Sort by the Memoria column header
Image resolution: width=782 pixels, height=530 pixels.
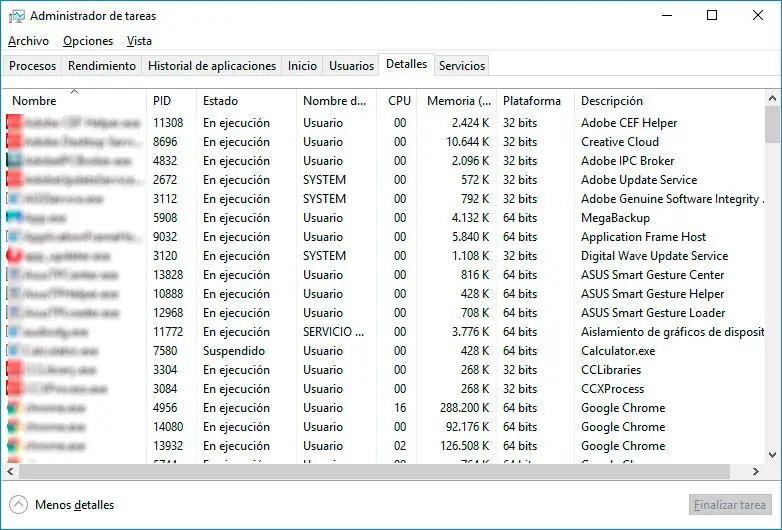pos(457,101)
